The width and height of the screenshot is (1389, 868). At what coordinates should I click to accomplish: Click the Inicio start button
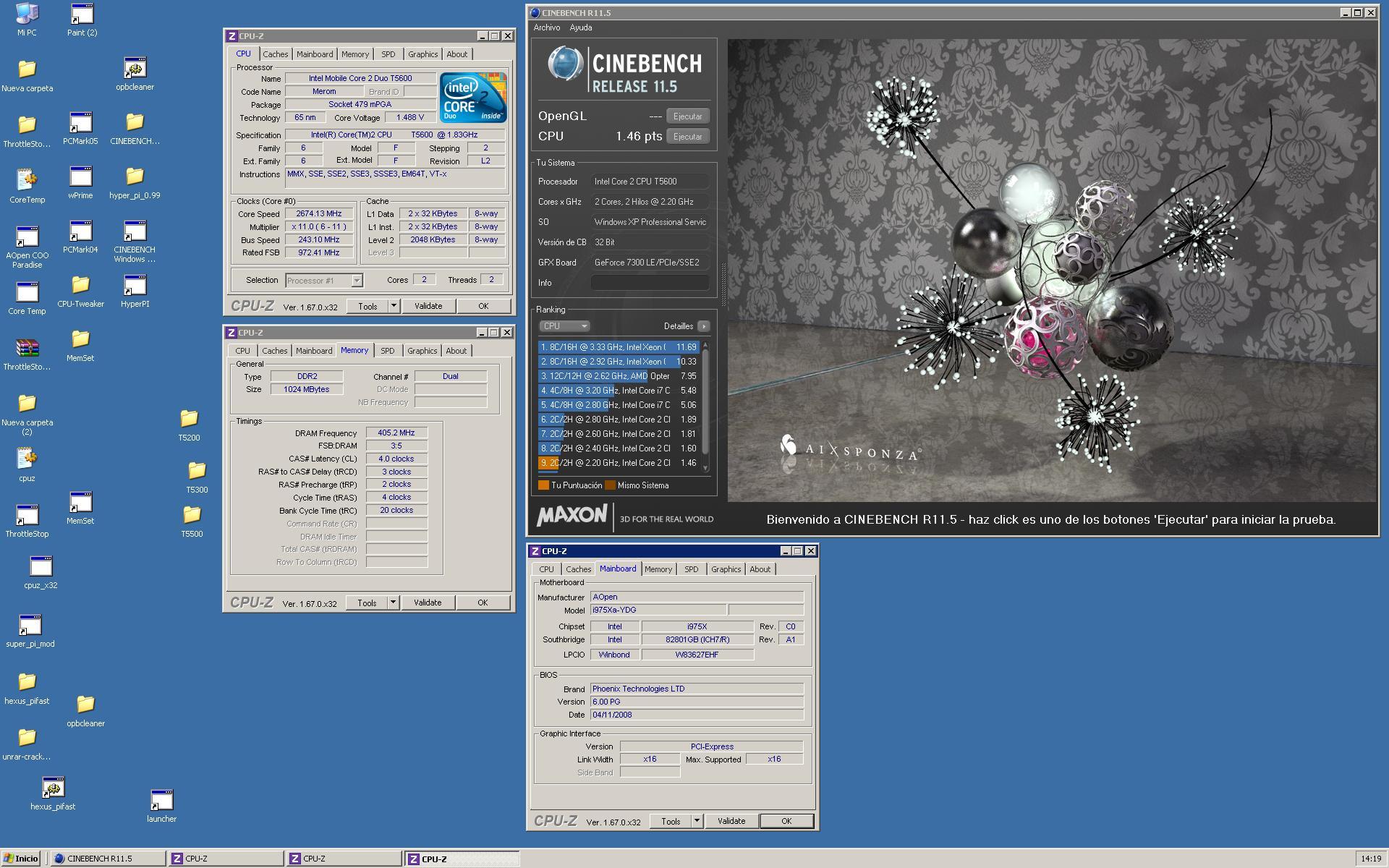(21, 859)
